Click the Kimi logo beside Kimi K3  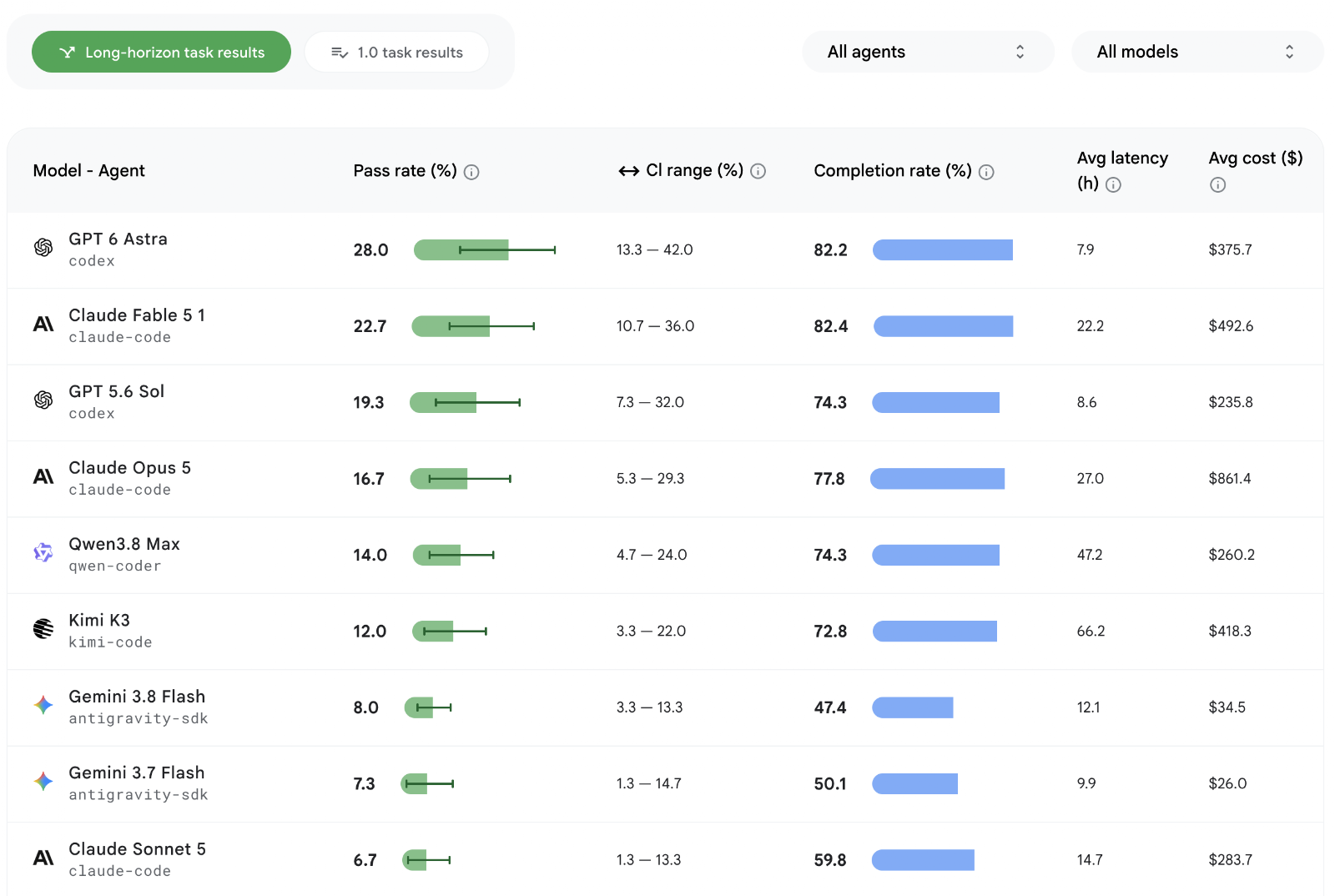tap(43, 628)
